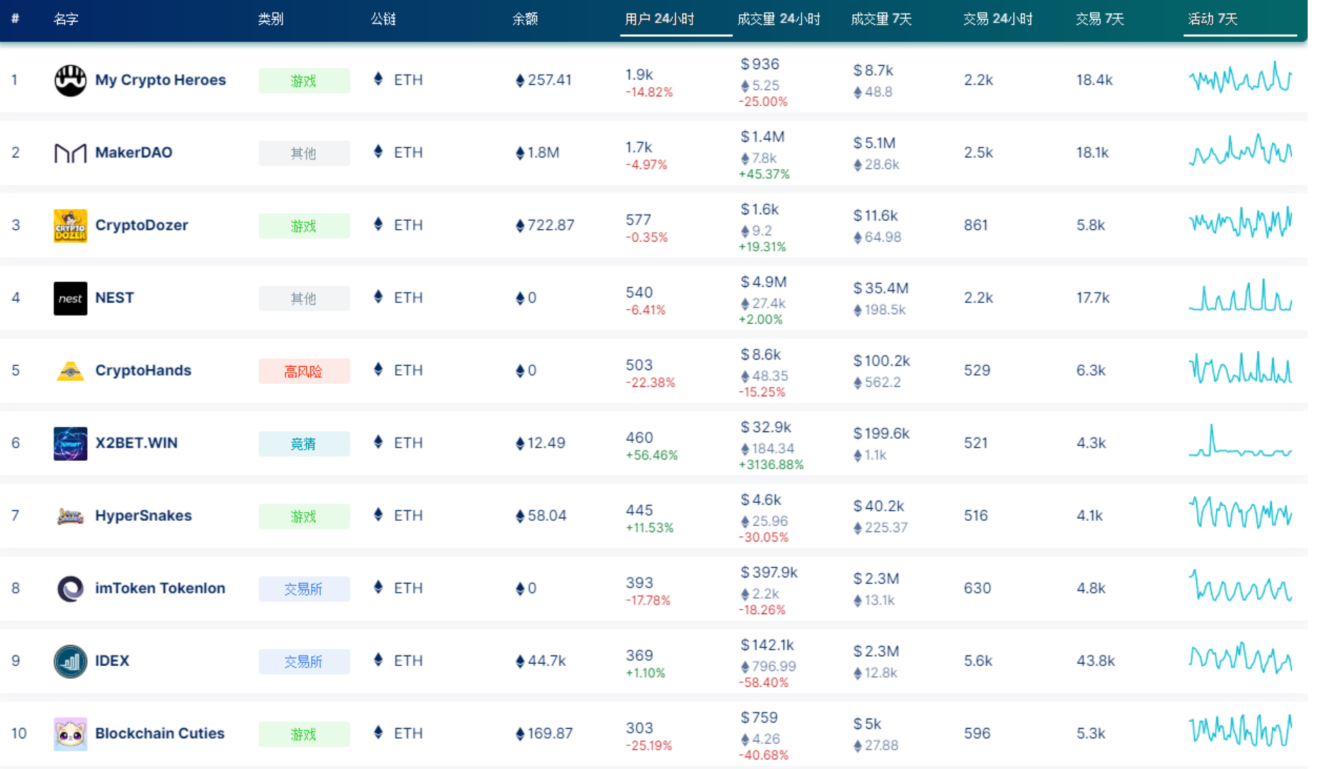Screen dimensions: 1317x769
Task: Sort by 公链 column header
Action: (383, 19)
